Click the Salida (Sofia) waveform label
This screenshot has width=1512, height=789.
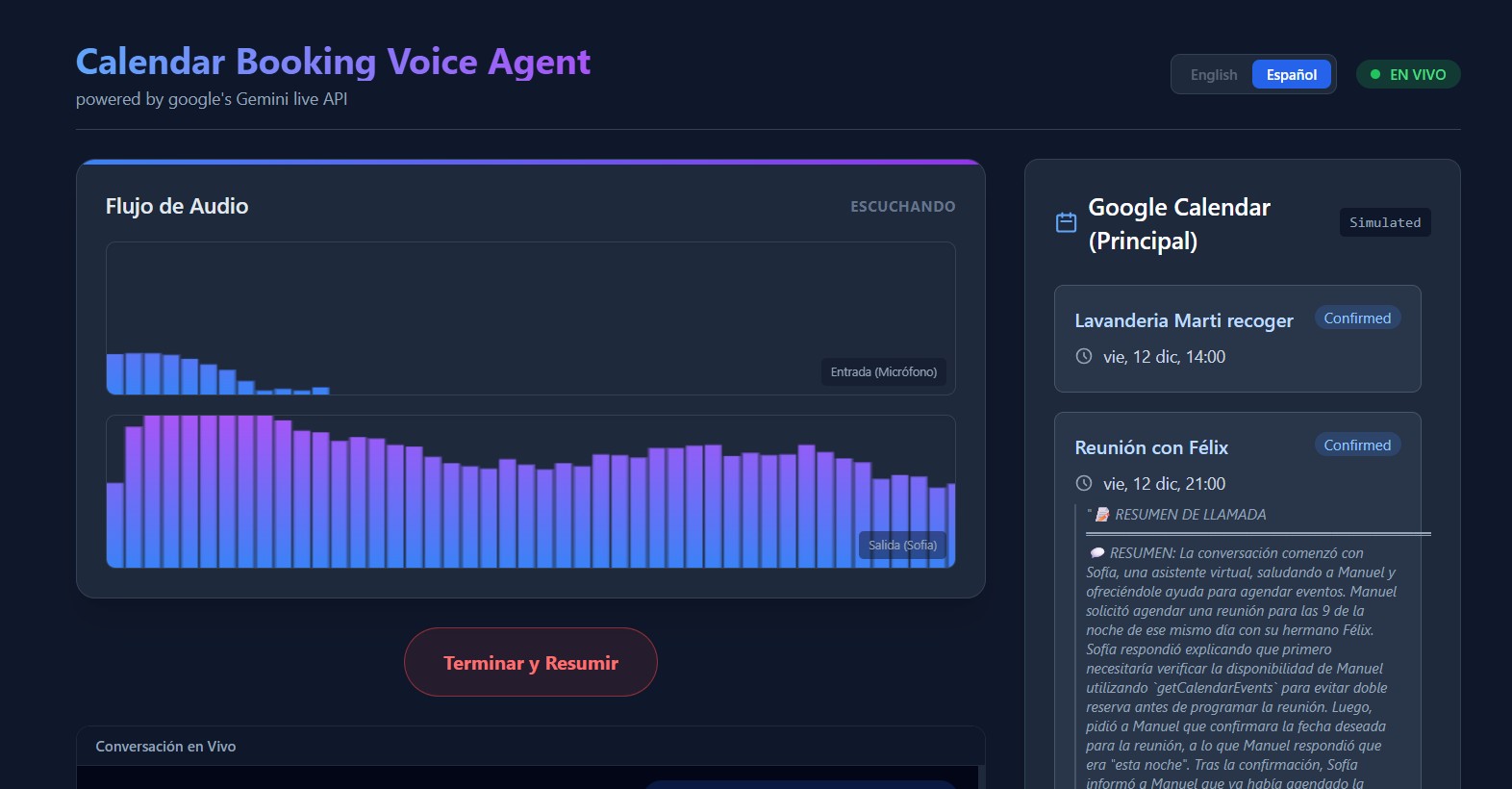point(901,545)
